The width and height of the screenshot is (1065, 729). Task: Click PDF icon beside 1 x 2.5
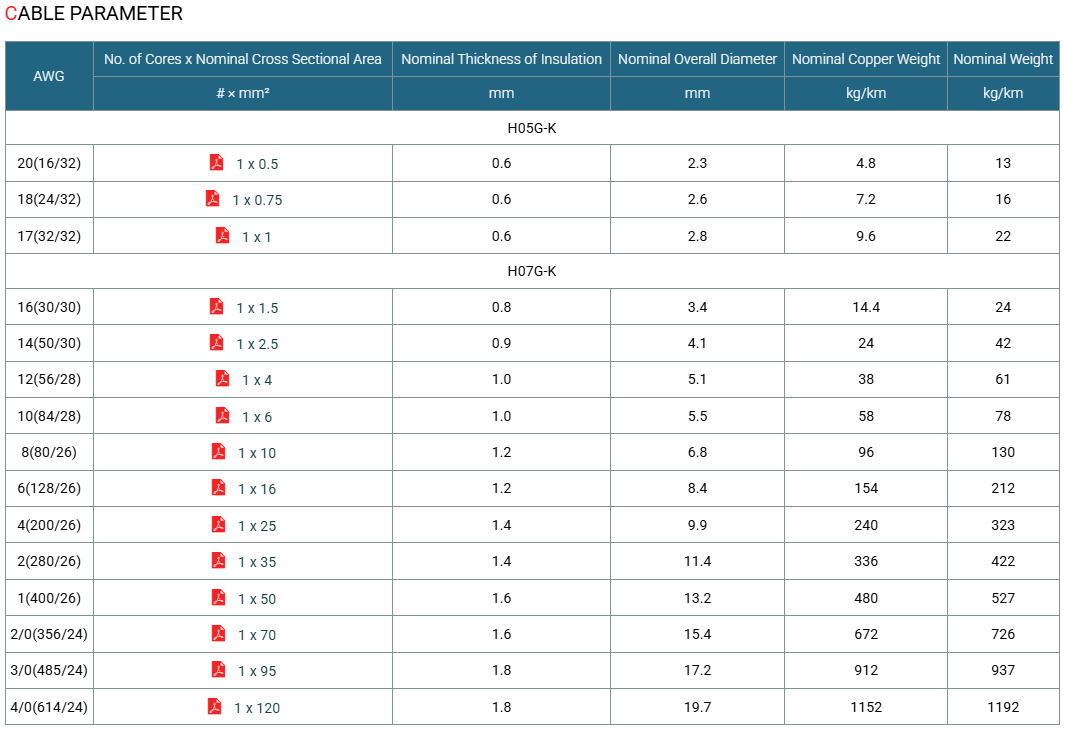pos(216,342)
